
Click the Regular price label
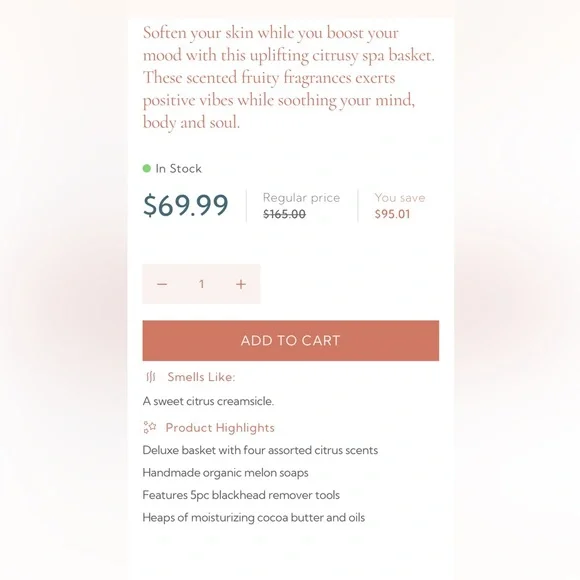click(301, 198)
